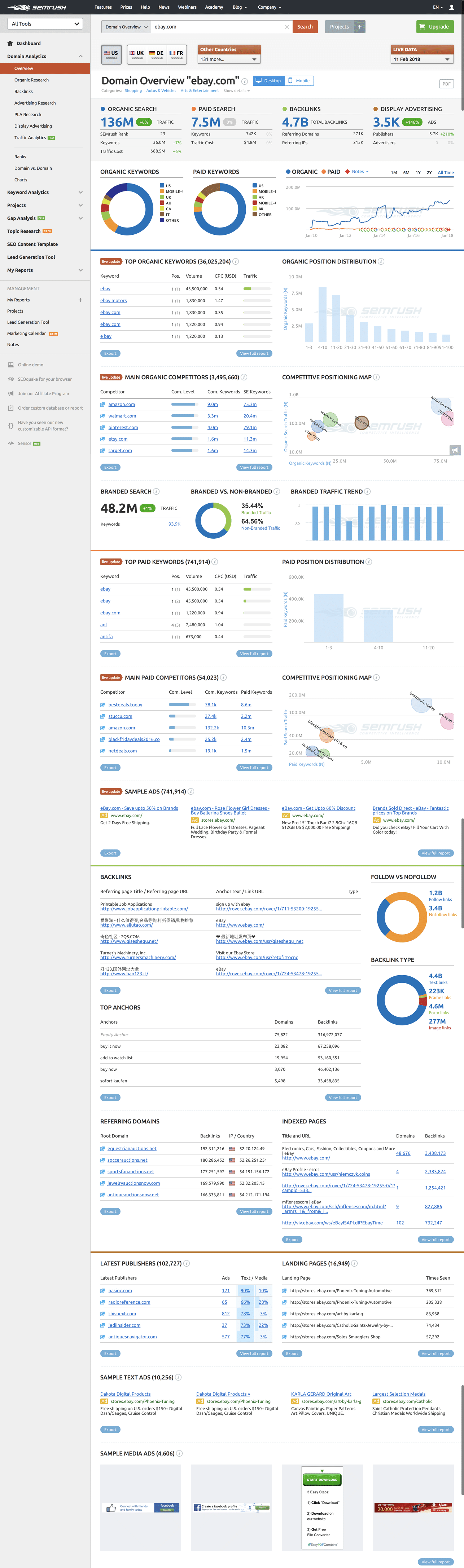Select the UK Google database
Viewport: 464px width, 1568px height.
pyautogui.click(x=137, y=54)
